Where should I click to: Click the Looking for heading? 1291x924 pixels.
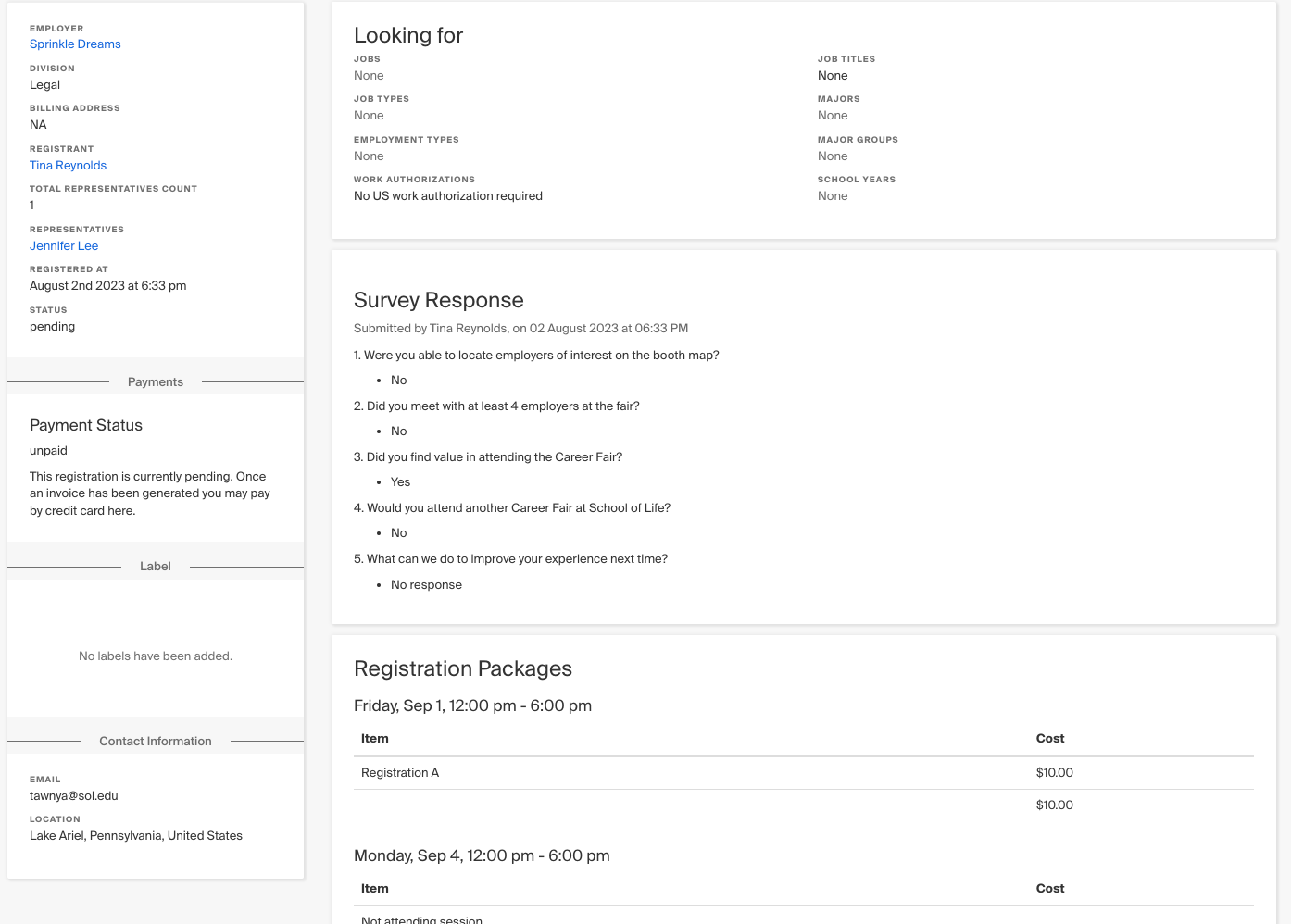408,35
